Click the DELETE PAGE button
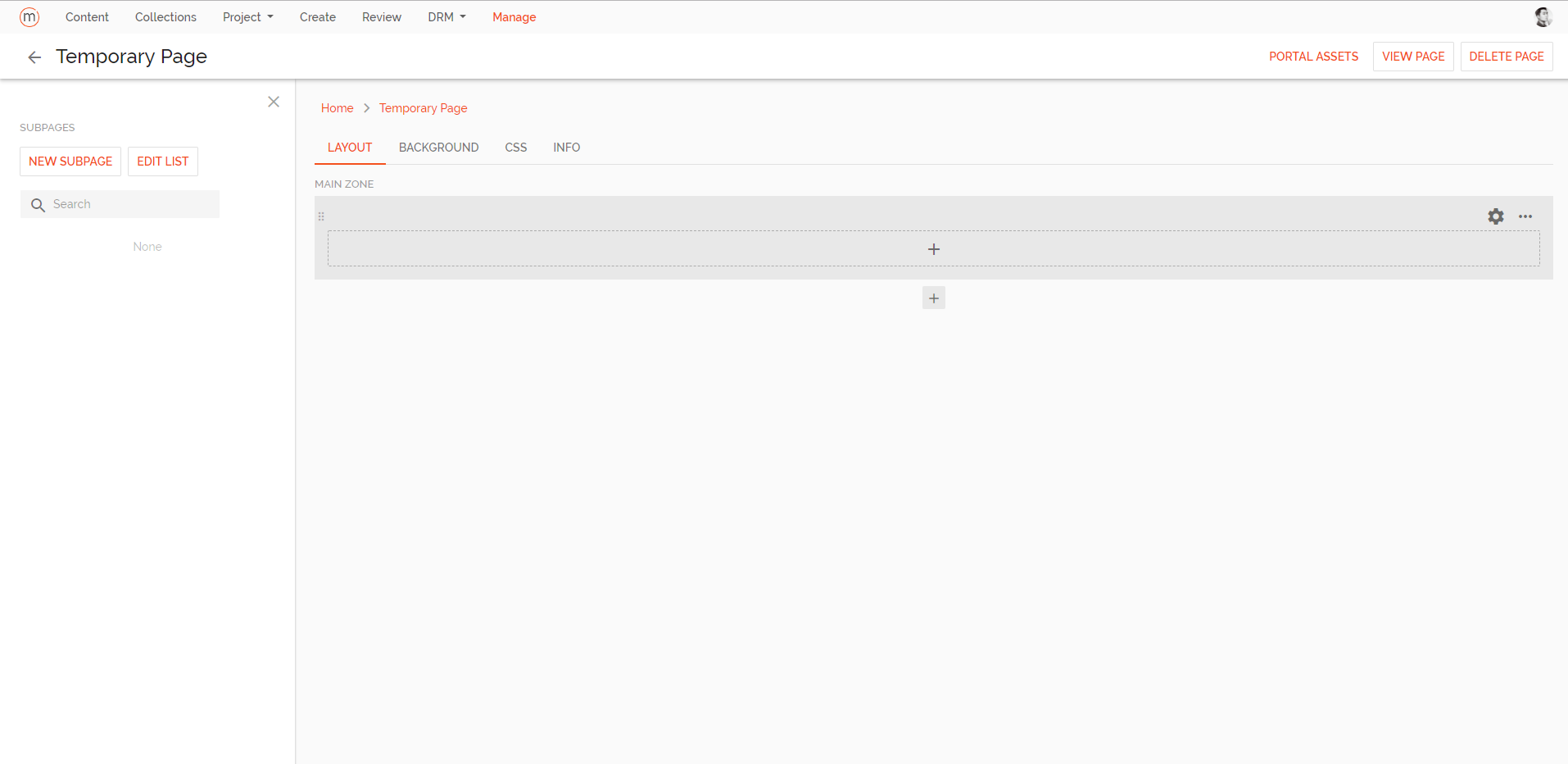Image resolution: width=1568 pixels, height=764 pixels. click(x=1506, y=56)
